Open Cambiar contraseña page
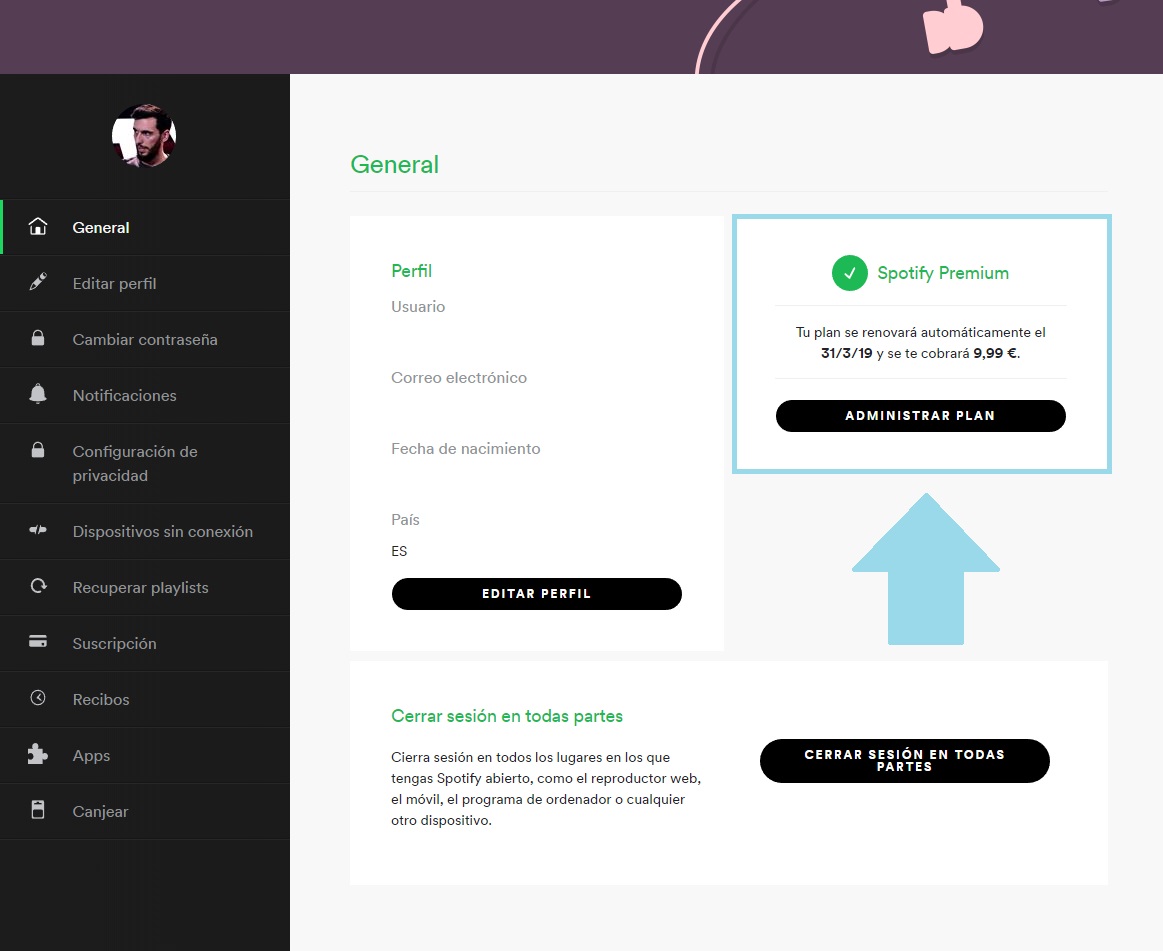Image resolution: width=1163 pixels, height=951 pixels. tap(145, 340)
